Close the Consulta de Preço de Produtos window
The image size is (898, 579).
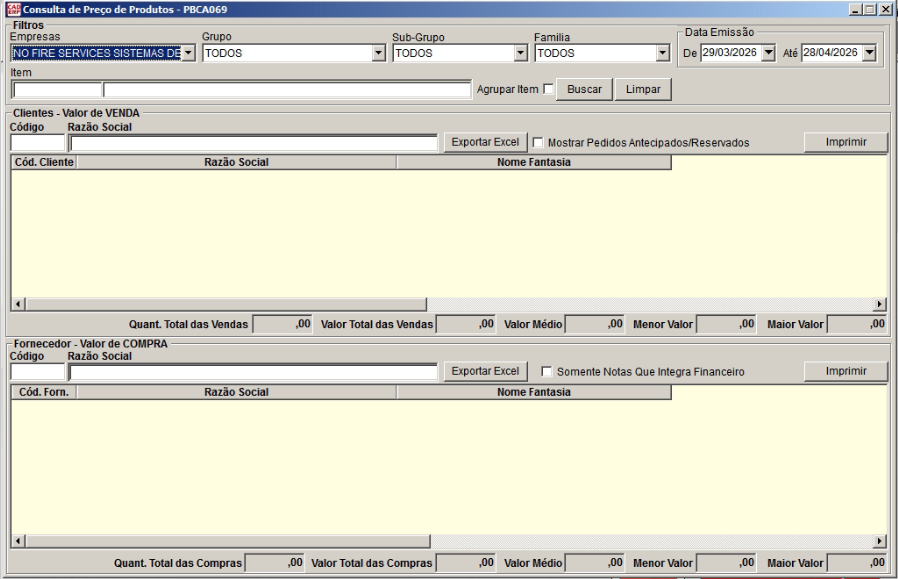(x=885, y=9)
